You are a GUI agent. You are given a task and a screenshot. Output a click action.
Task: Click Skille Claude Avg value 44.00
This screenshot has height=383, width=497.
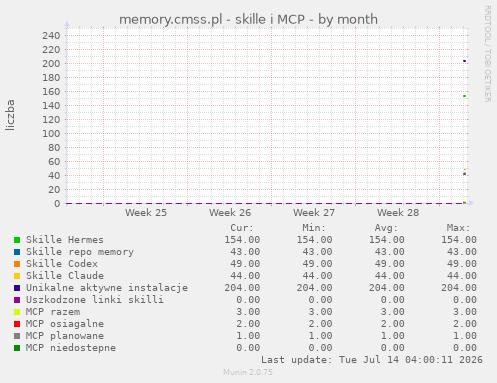pyautogui.click(x=389, y=276)
